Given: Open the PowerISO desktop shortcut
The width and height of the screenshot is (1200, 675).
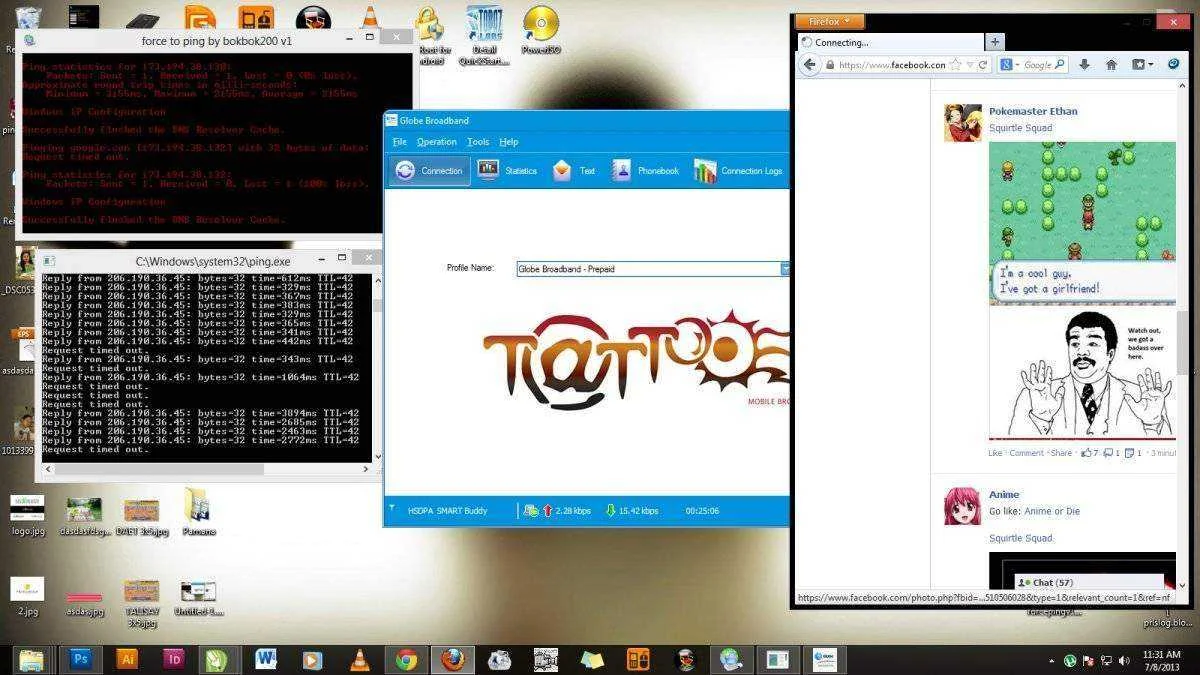Looking at the screenshot, I should pos(541,29).
